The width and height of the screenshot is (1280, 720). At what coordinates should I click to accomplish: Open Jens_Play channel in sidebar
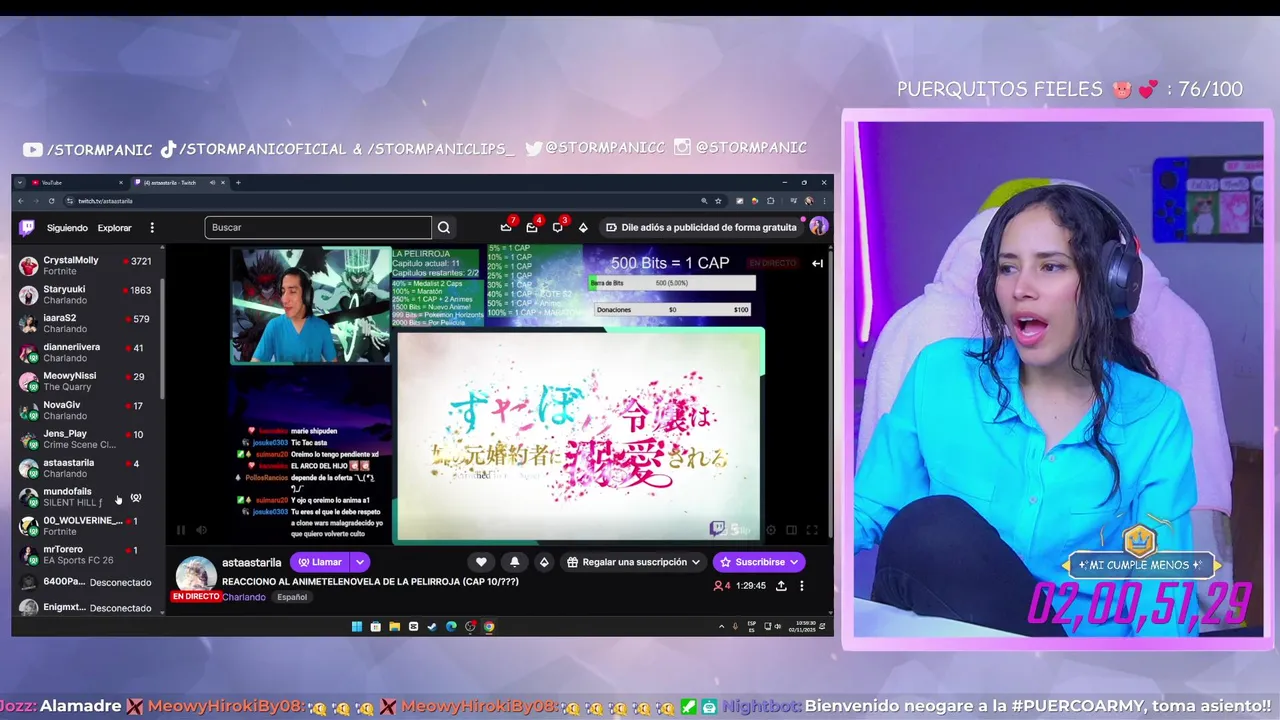[x=88, y=439]
